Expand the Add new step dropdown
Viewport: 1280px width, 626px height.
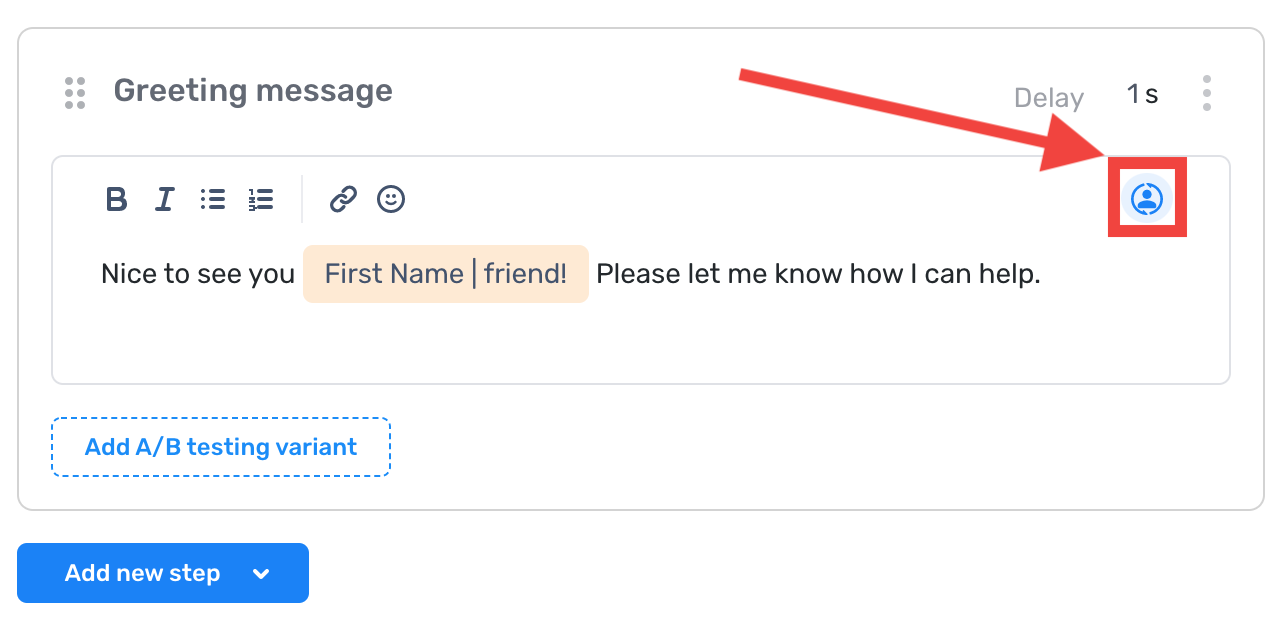pyautogui.click(x=260, y=573)
